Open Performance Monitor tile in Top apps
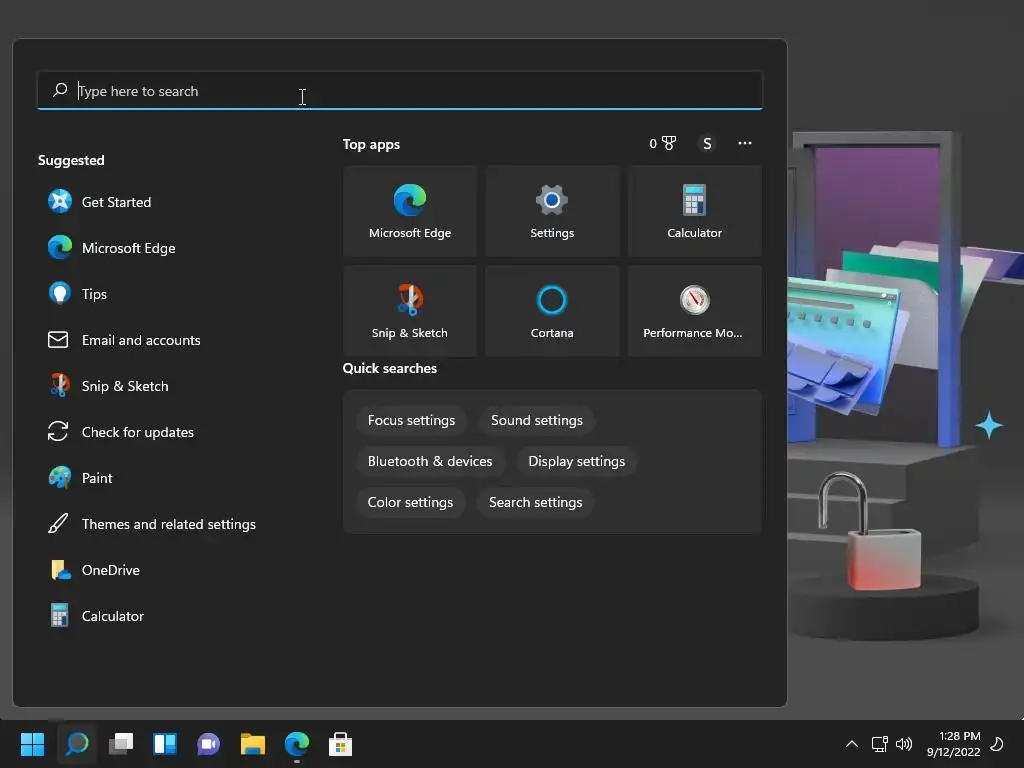The height and width of the screenshot is (768, 1024). (694, 311)
